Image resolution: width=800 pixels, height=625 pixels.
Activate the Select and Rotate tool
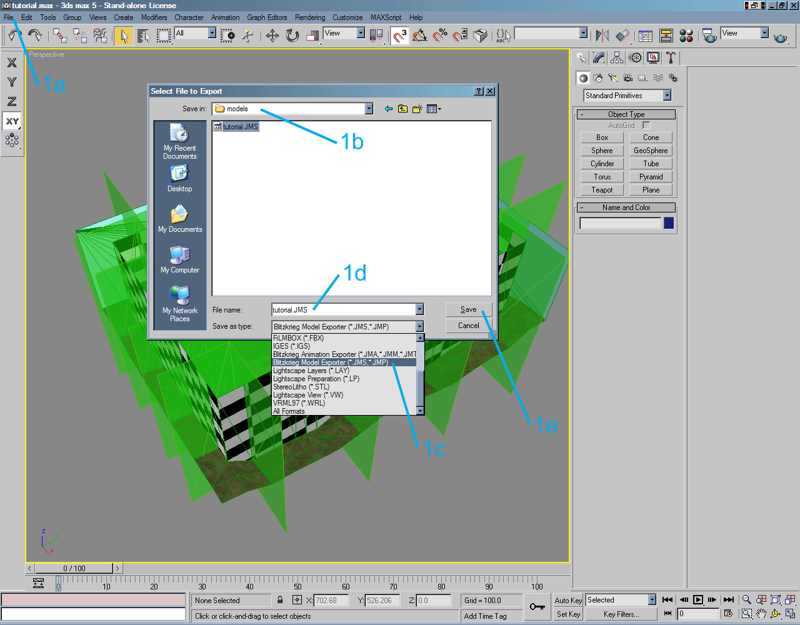coord(292,35)
